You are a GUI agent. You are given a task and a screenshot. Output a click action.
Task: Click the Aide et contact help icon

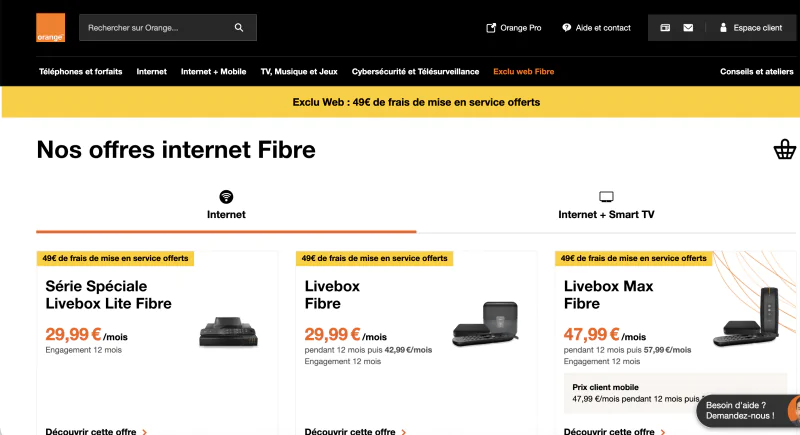[x=567, y=28]
